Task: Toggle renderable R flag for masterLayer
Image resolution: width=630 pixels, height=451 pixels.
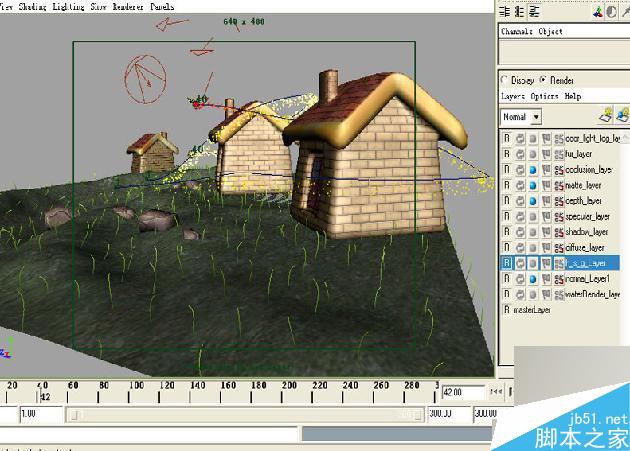Action: [507, 310]
